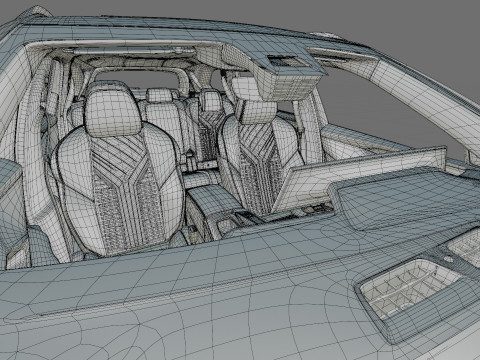Select the rear middle seat headrest
This screenshot has height=360, width=480.
(159, 95)
